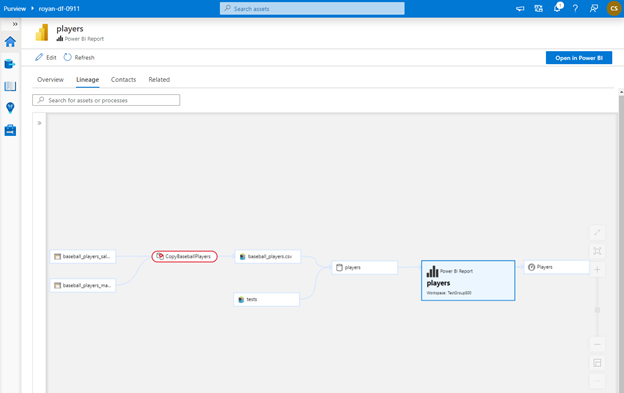This screenshot has height=393, width=624.
Task: Click the file icon in tests node
Action: coord(241,300)
